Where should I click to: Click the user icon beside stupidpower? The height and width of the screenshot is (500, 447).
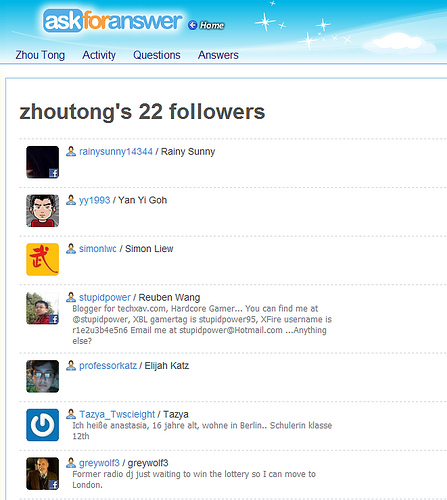(71, 297)
